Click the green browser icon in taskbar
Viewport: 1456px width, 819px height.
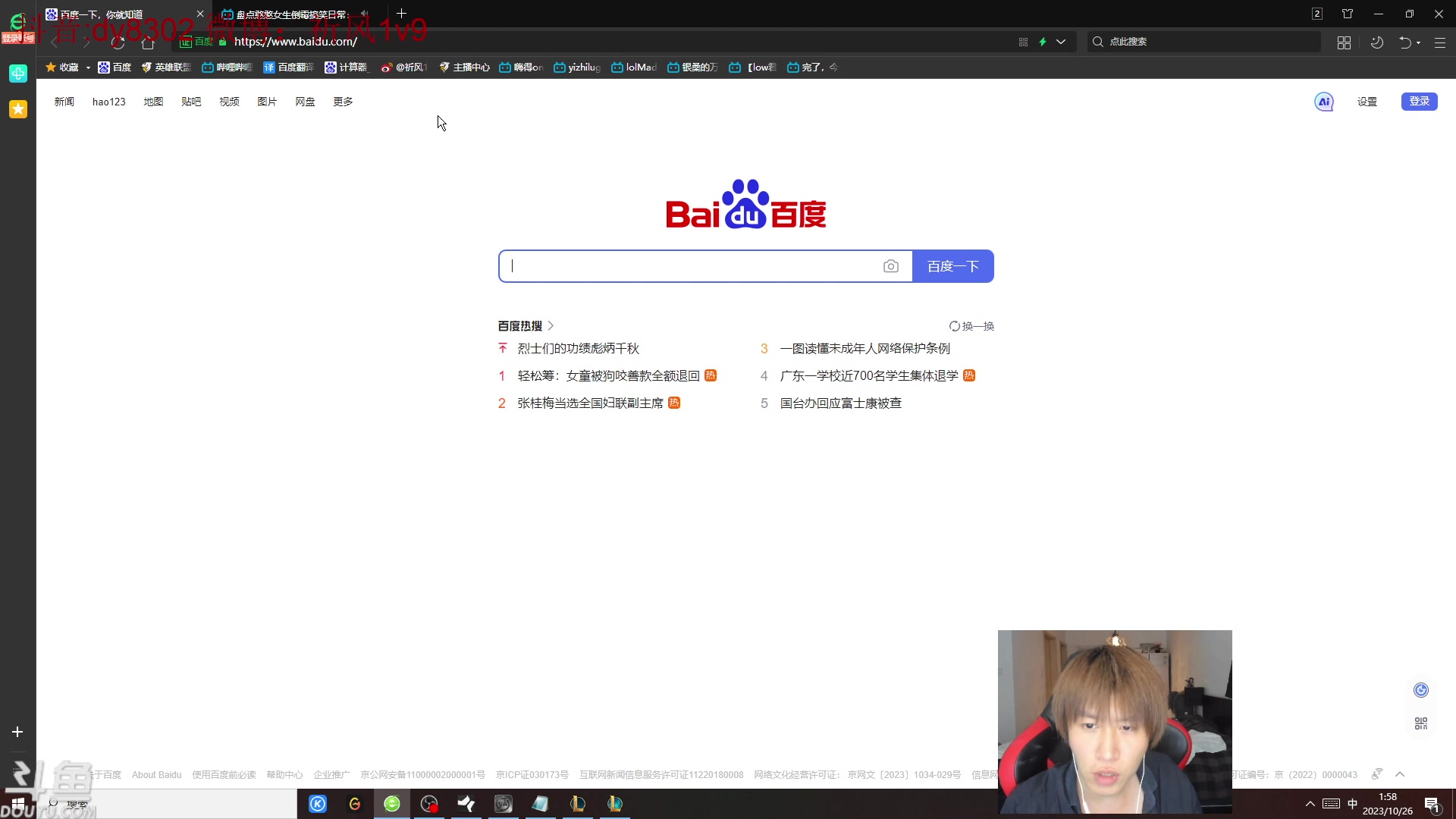tap(392, 804)
